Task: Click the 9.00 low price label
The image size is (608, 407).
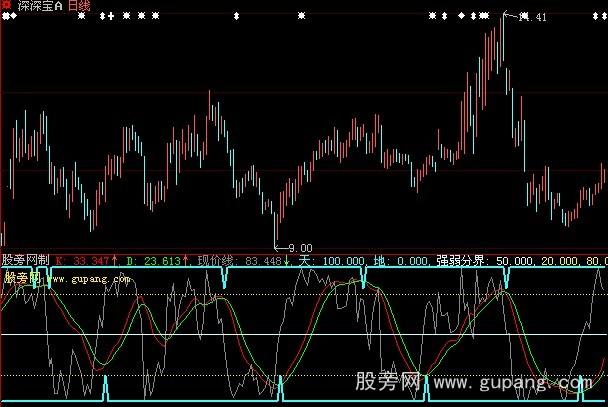Action: 301,248
